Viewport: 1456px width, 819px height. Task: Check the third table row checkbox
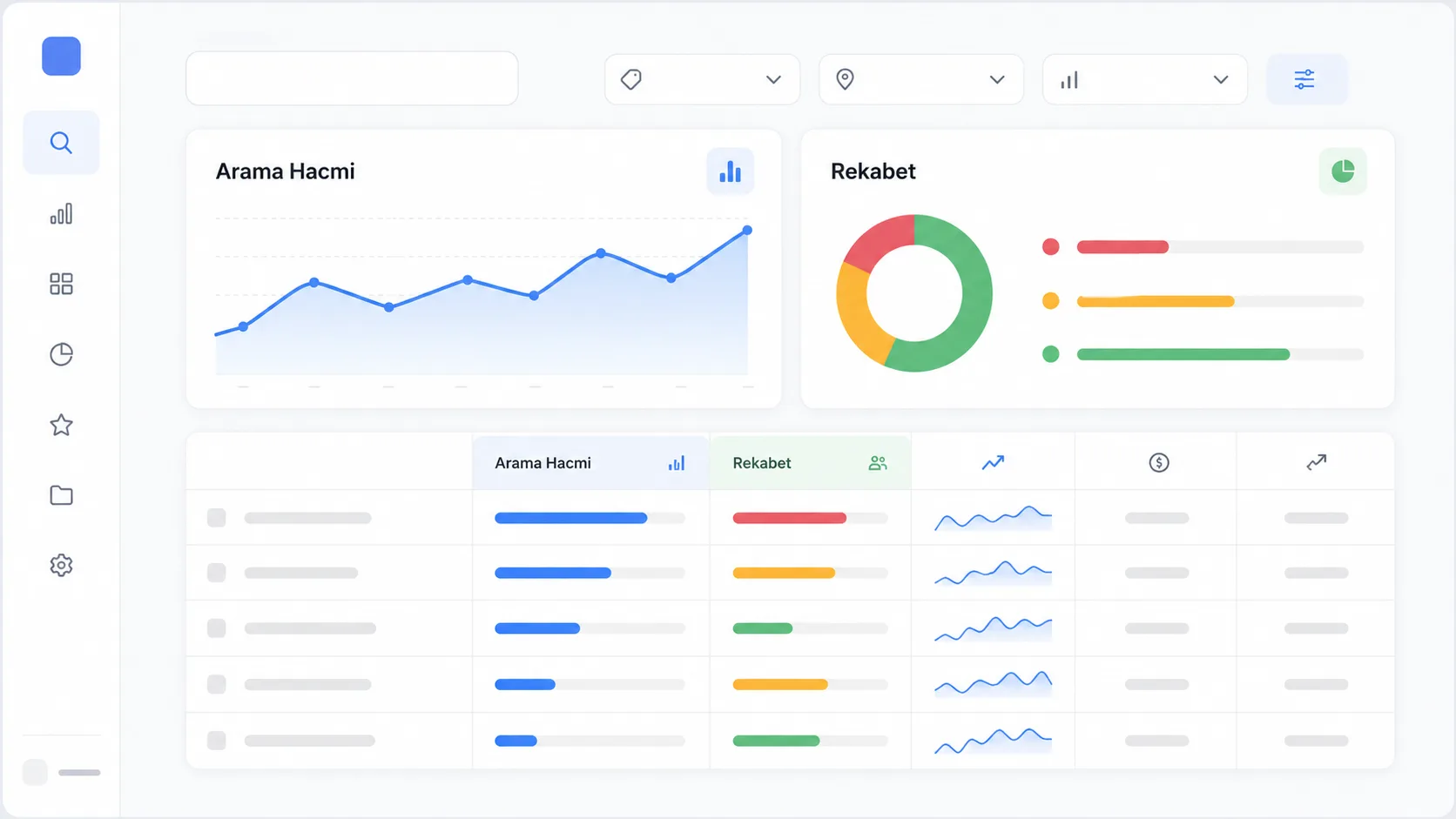[217, 628]
